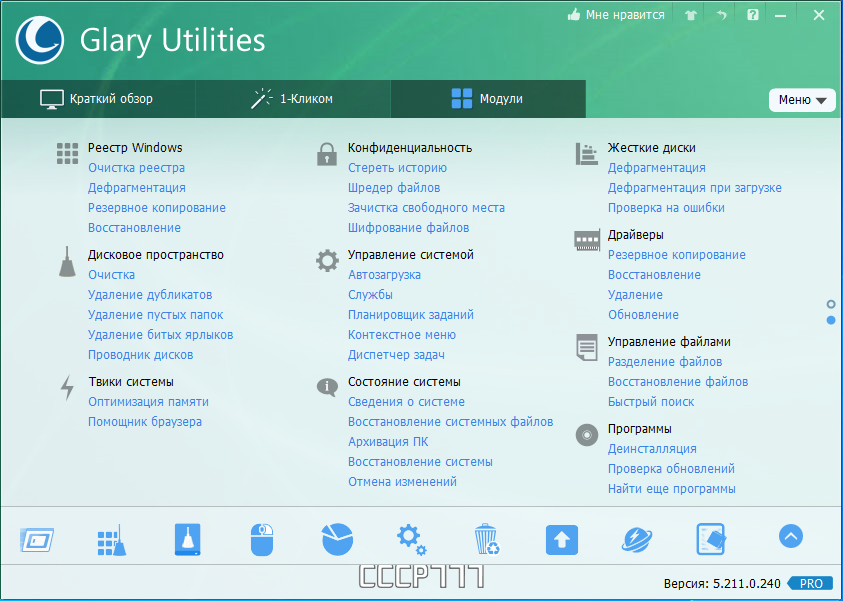Launch disk cleaner icon in bottom toolbar
The image size is (843, 601).
[188, 539]
